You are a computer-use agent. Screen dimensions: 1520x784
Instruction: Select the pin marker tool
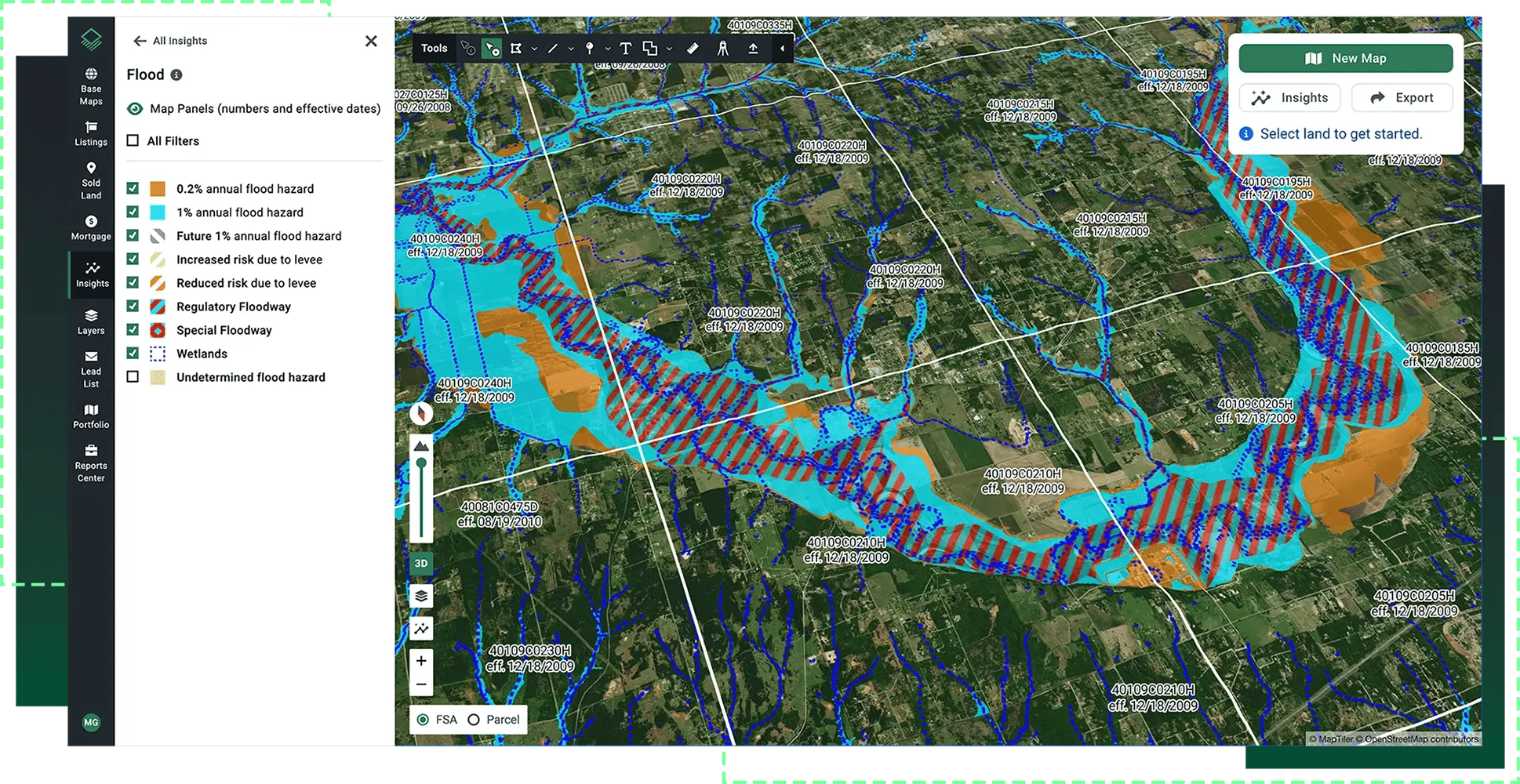590,49
